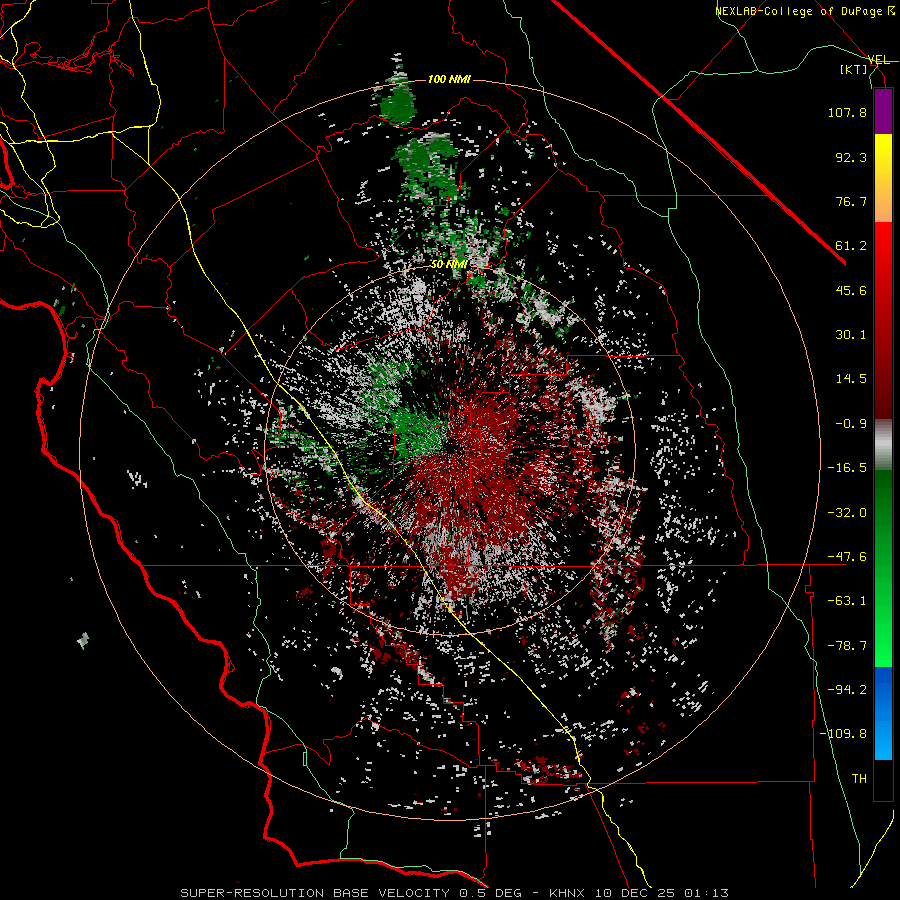900x900 pixels.
Task: Click the VEL legend title
Action: 878,60
